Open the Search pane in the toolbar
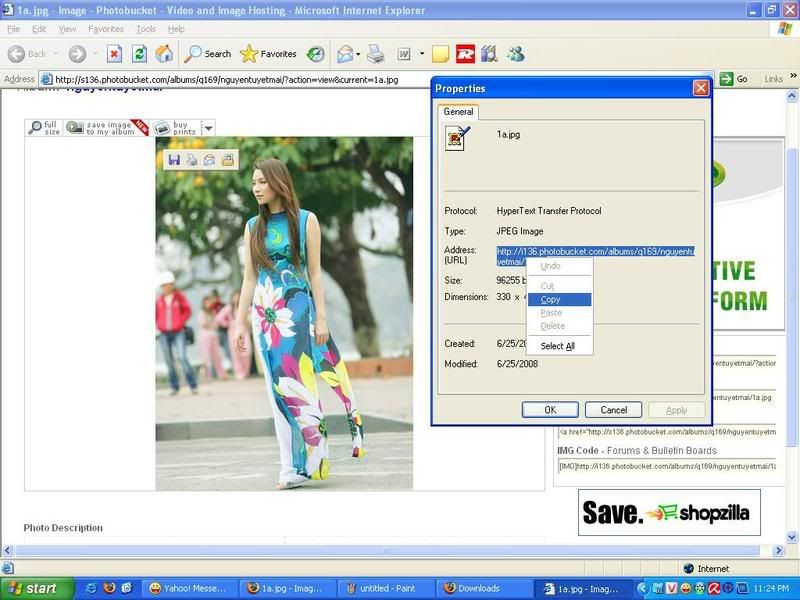Screen dimensions: 800x600 pyautogui.click(x=208, y=54)
